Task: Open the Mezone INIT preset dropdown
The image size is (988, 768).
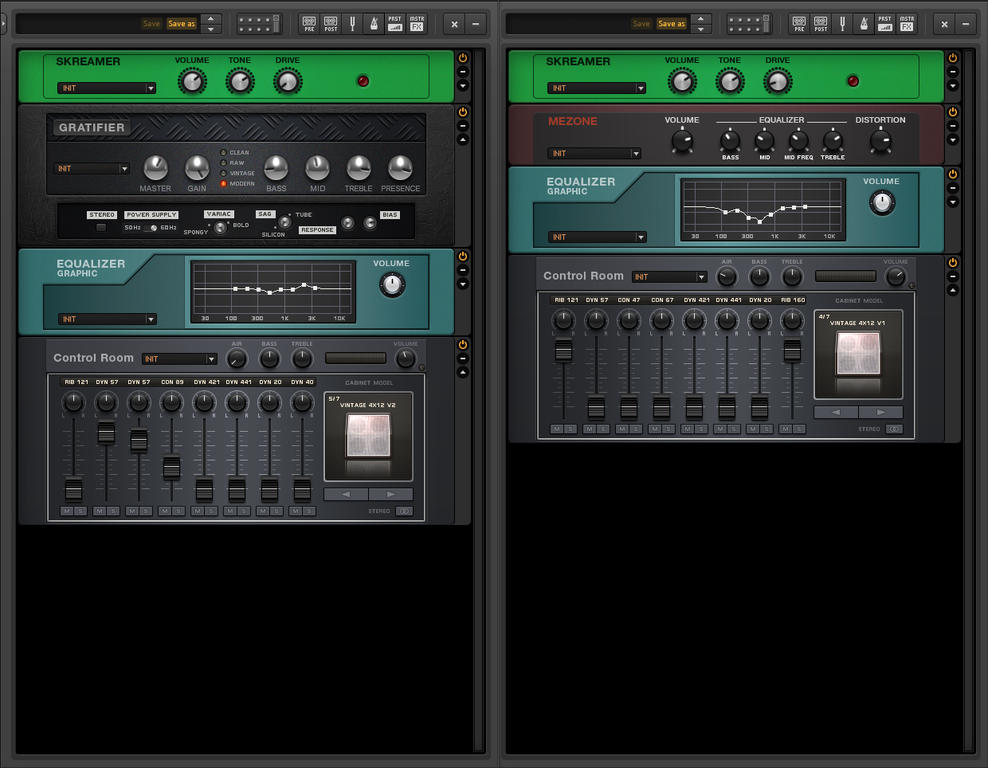Action: 594,153
